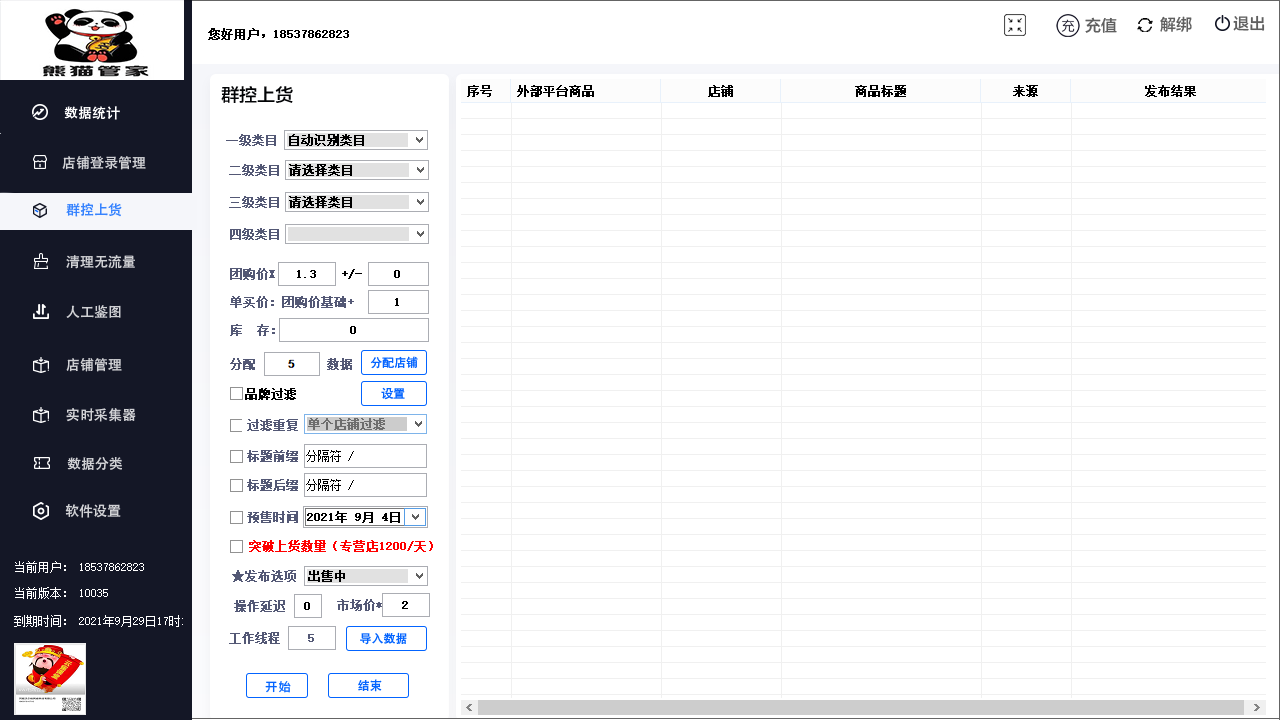Click the 充值 recharge icon
1280x720 pixels.
[x=1067, y=26]
